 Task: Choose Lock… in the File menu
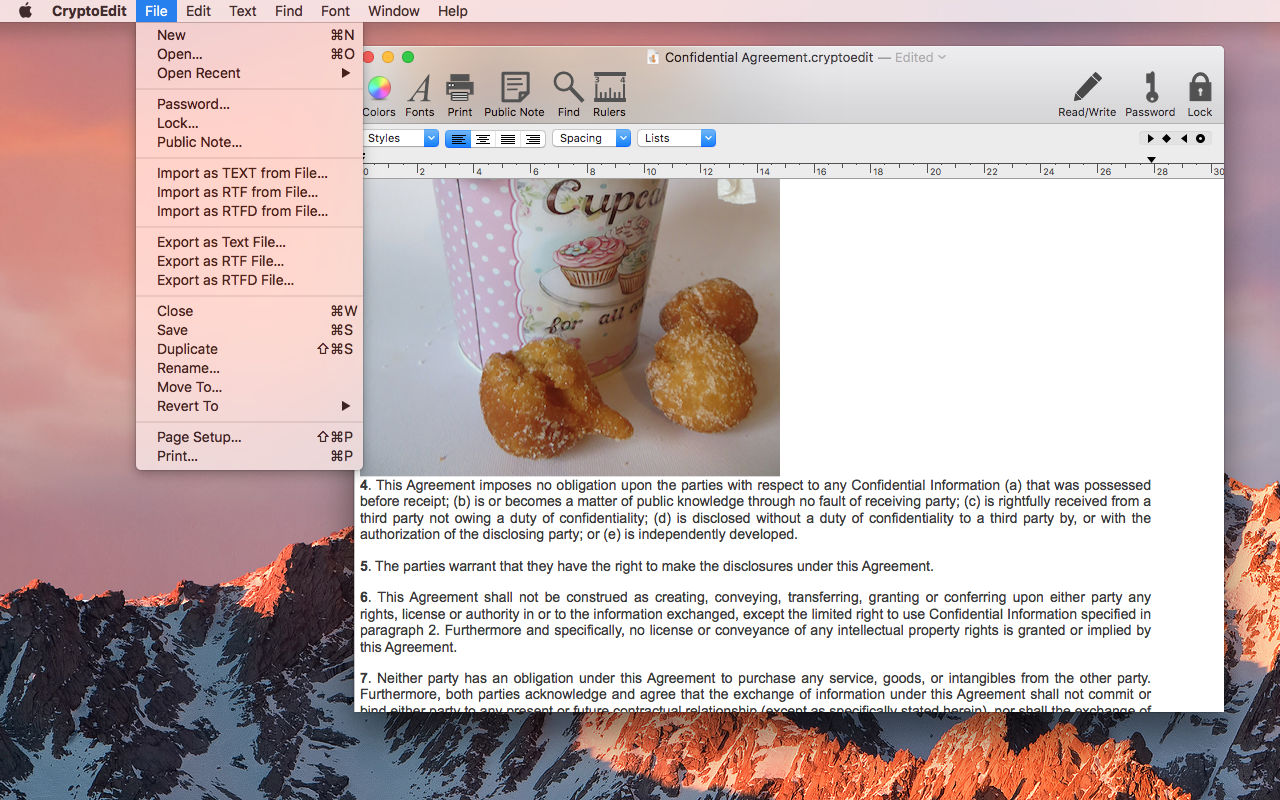249,123
